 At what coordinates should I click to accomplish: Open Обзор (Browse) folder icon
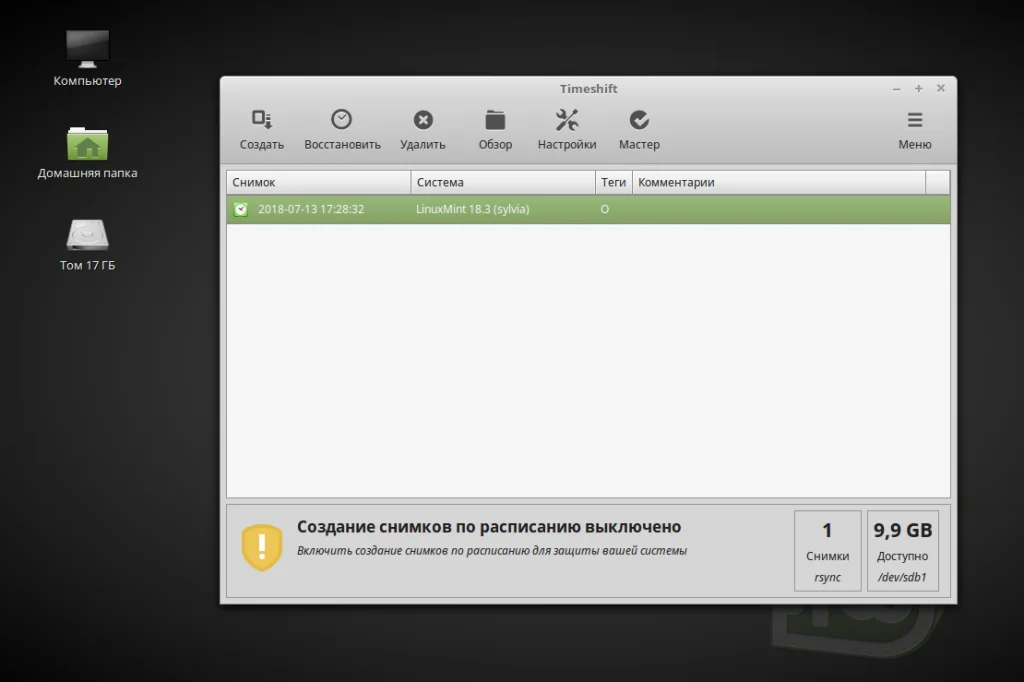tap(495, 129)
